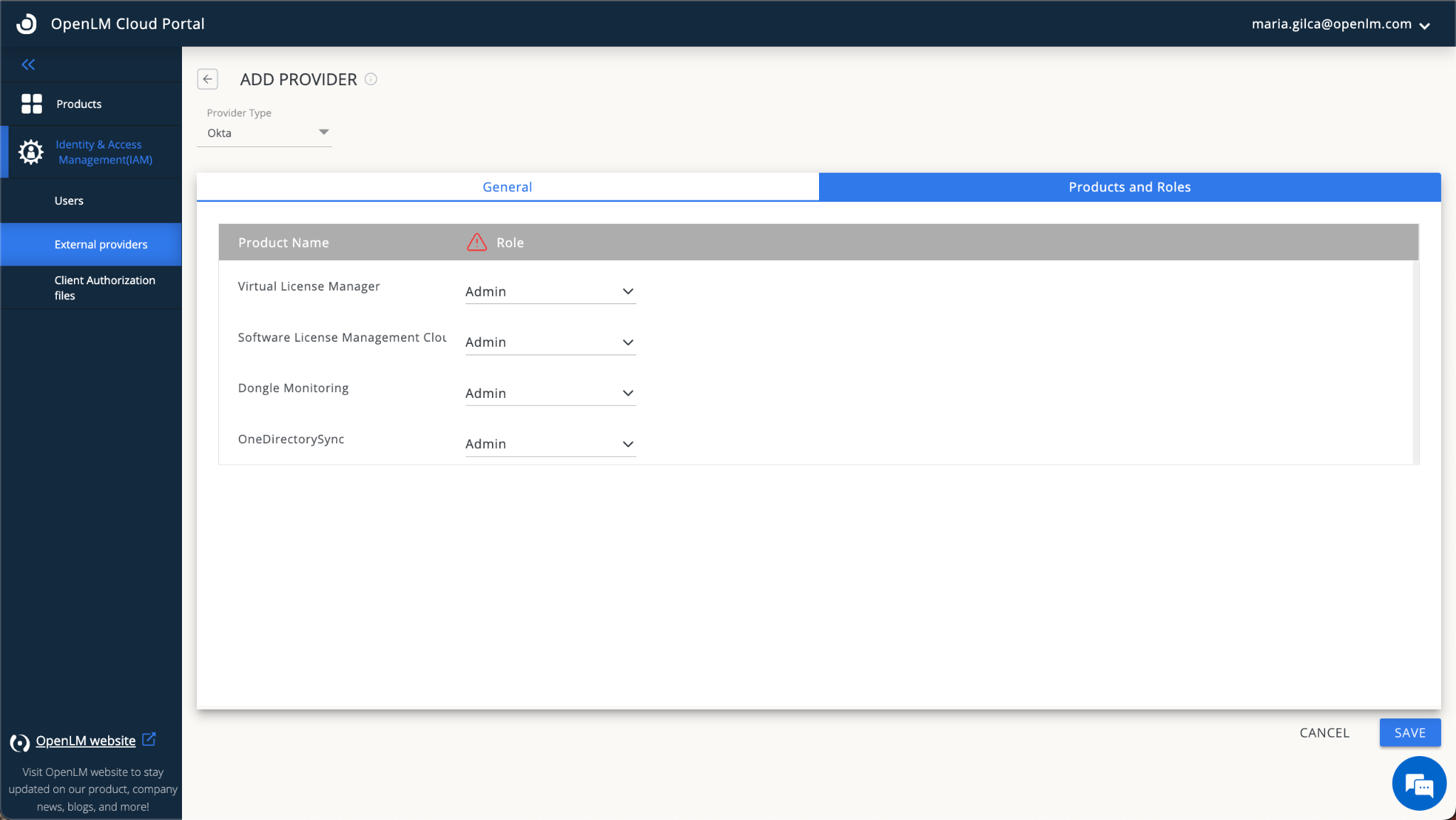Click the Cancel button
The height and width of the screenshot is (820, 1456).
1324,733
